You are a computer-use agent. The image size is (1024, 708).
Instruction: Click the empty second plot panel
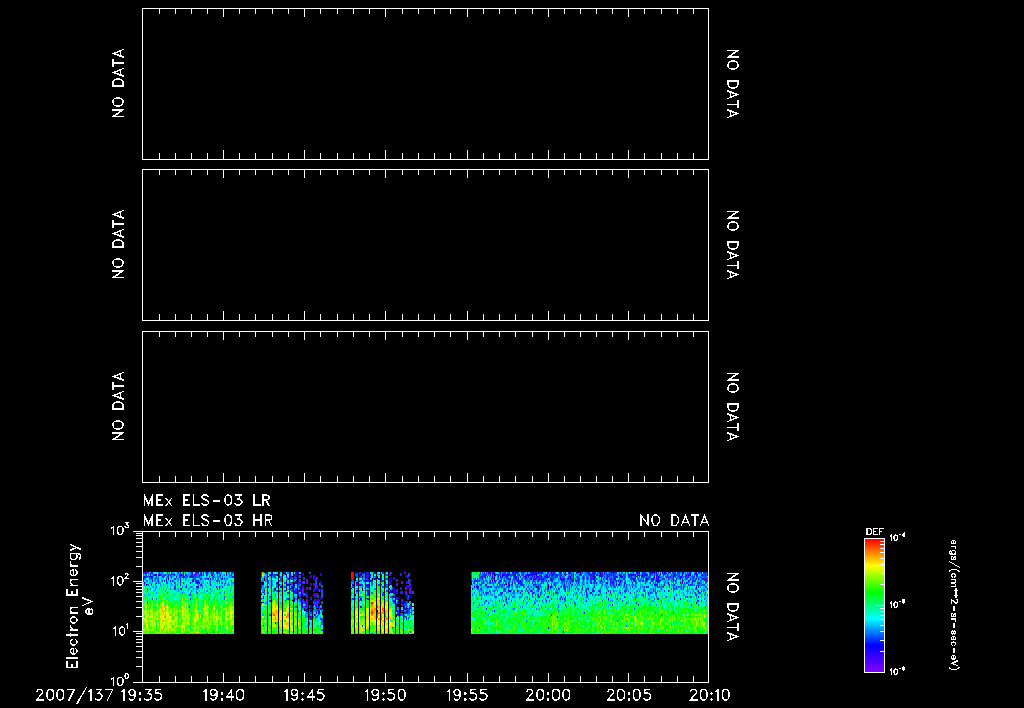click(425, 245)
